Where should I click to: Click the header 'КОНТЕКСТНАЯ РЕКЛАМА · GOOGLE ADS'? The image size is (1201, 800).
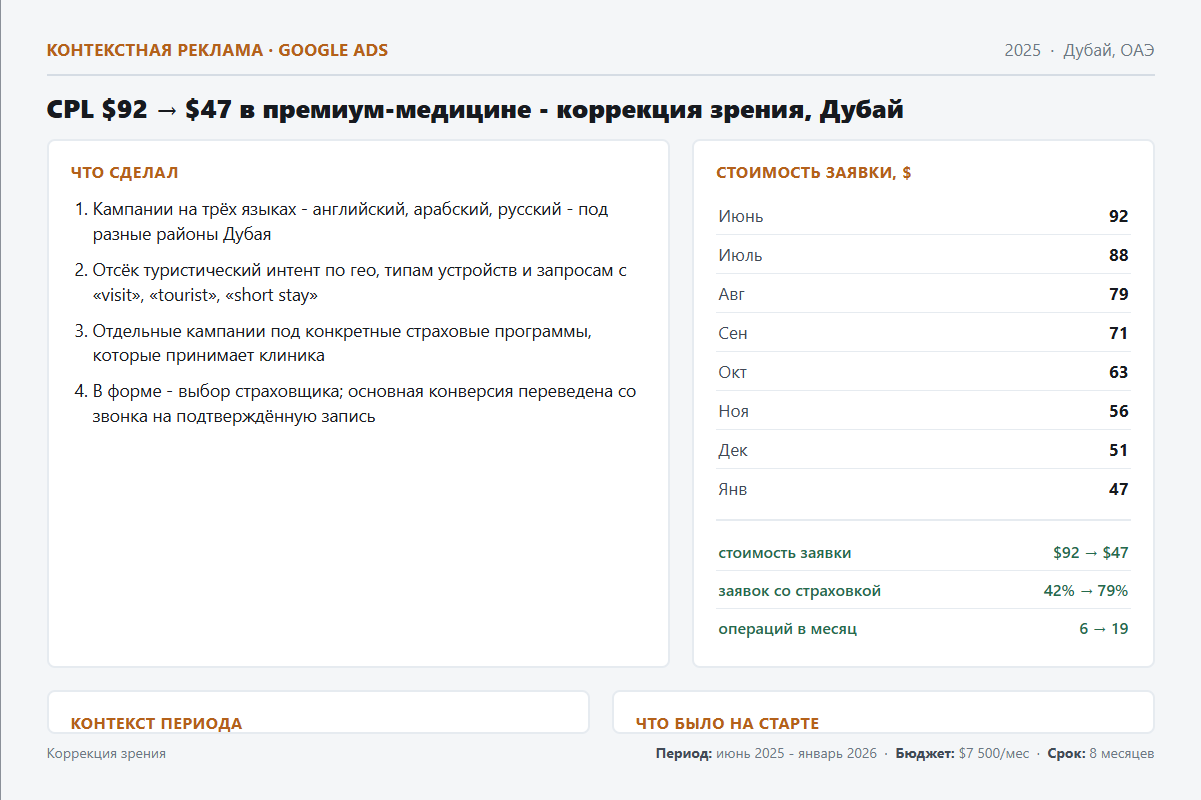click(x=217, y=50)
